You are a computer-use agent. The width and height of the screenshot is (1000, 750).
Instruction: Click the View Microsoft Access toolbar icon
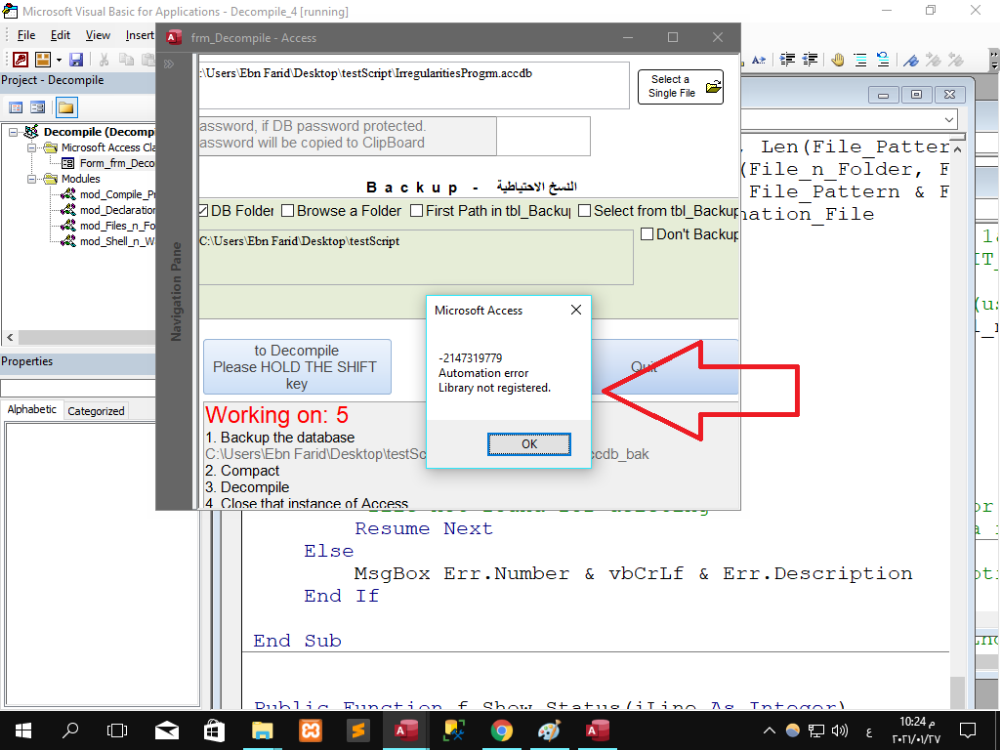coord(20,59)
